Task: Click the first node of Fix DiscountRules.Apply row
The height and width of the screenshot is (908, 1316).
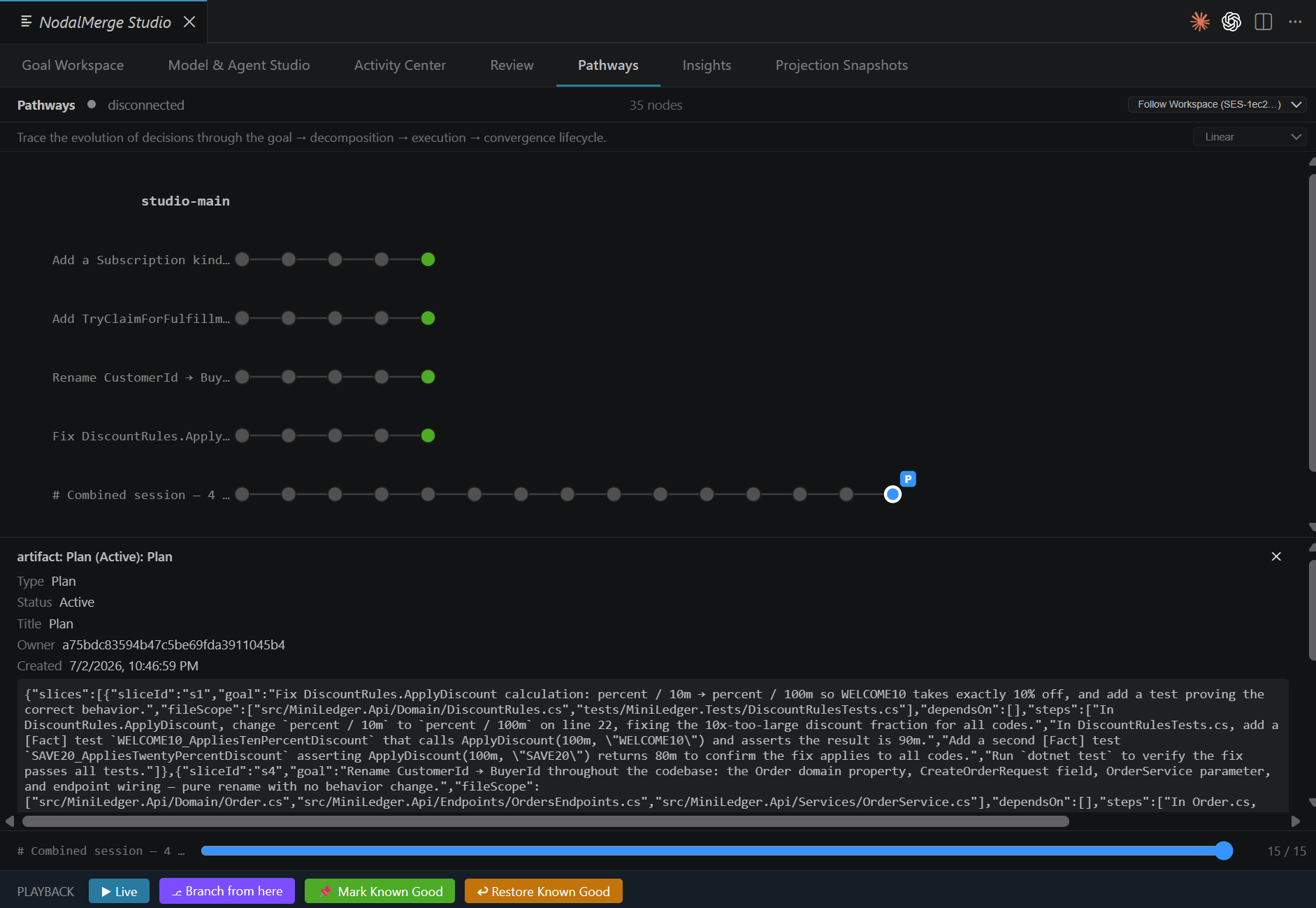Action: click(243, 435)
